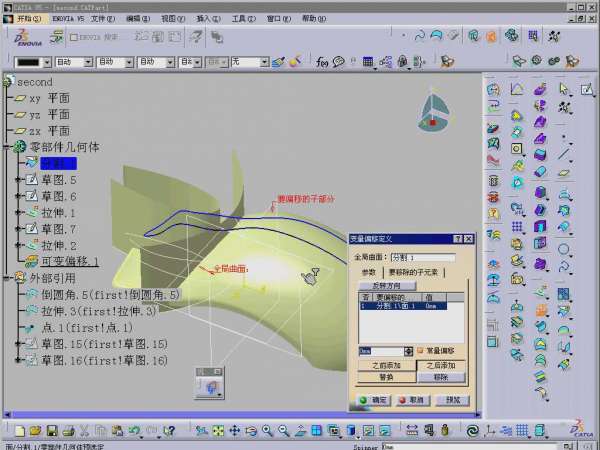Click the 取消 (Cancel) button
Image resolution: width=600 pixels, height=450 pixels.
tap(412, 400)
